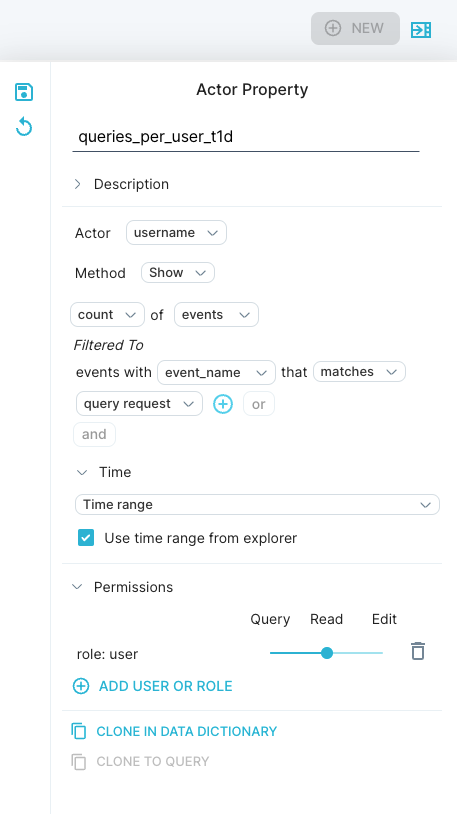The width and height of the screenshot is (457, 814).
Task: Click the role: user permission slider handle
Action: click(x=327, y=653)
